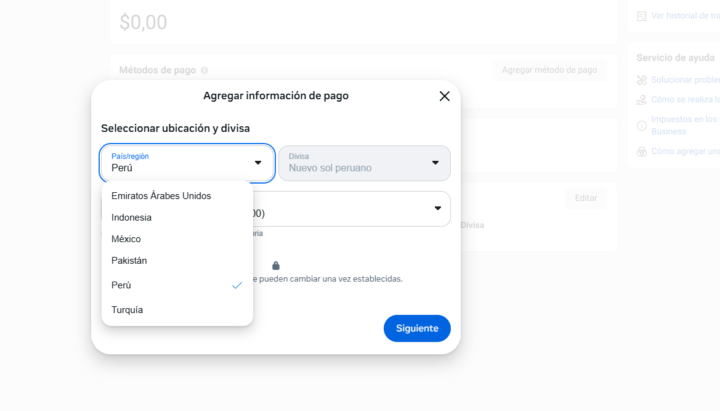Open Ver historial de transacciones link
The height and width of the screenshot is (411, 720).
coord(685,16)
